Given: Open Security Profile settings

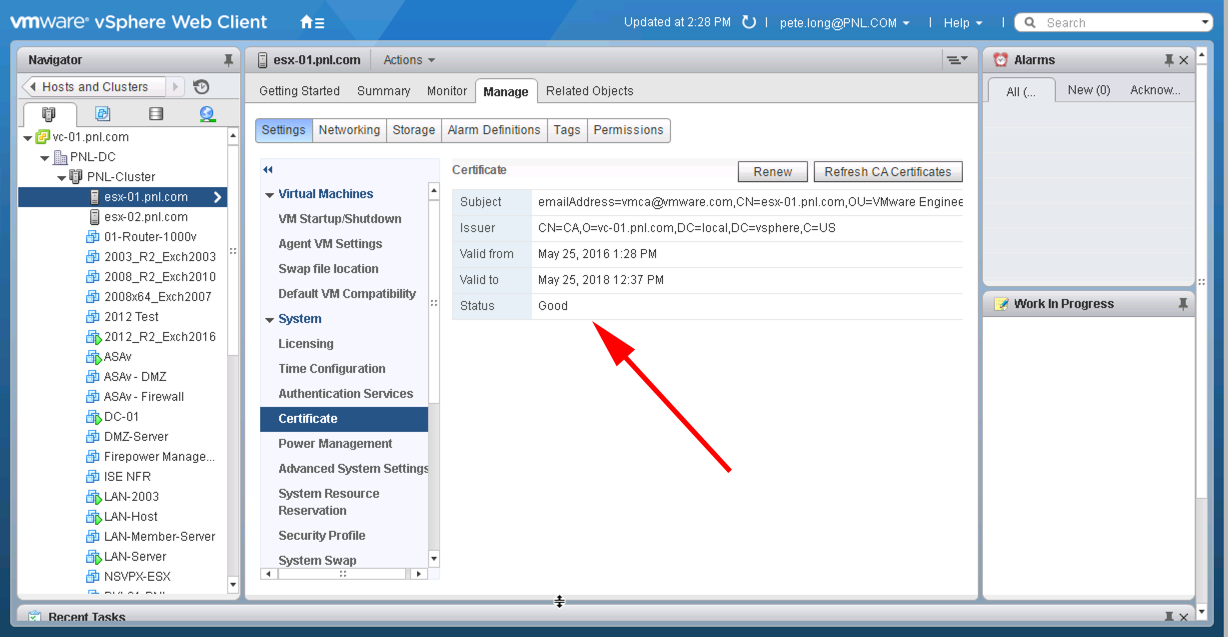Looking at the screenshot, I should (322, 536).
